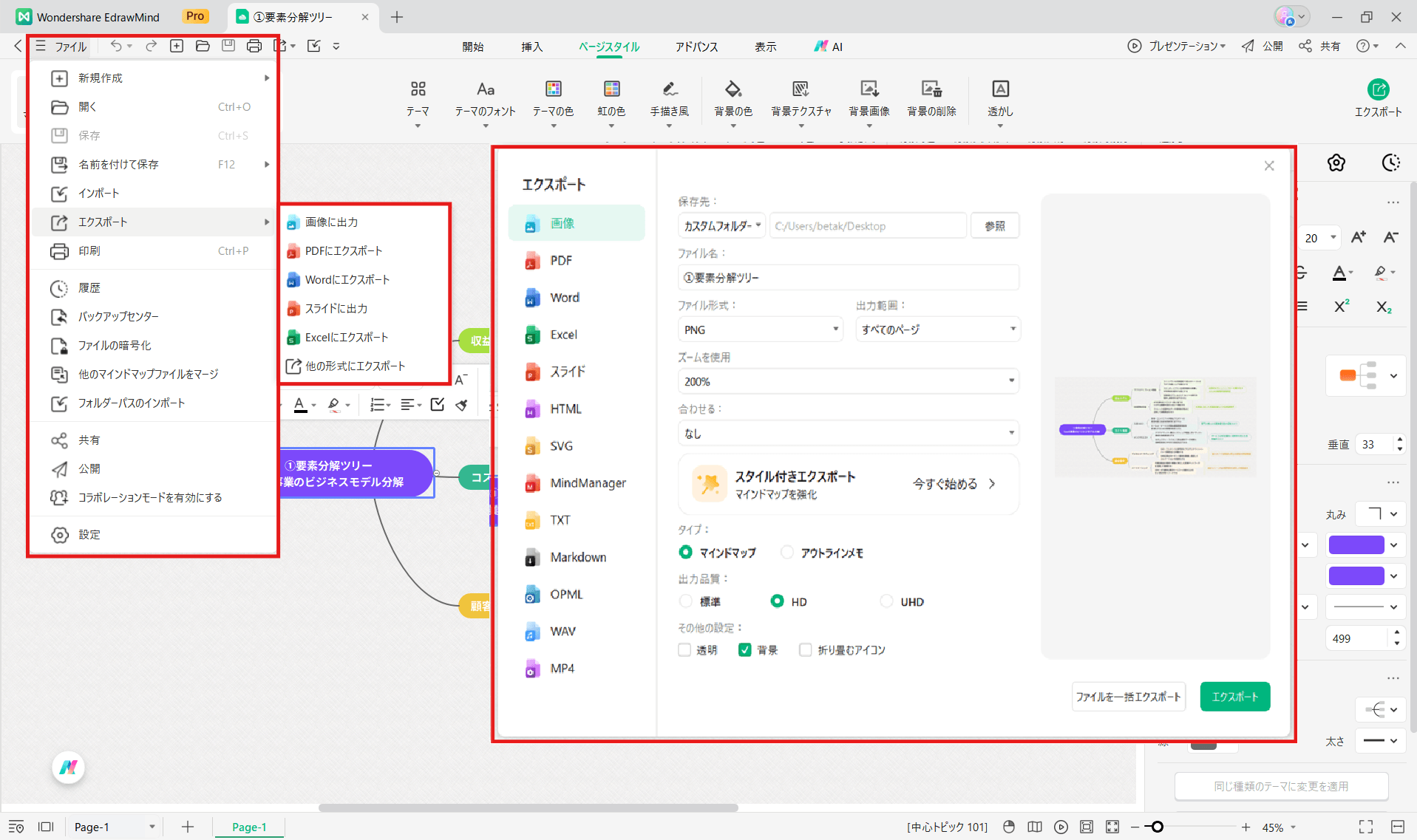Select OPML export format

tap(577, 594)
